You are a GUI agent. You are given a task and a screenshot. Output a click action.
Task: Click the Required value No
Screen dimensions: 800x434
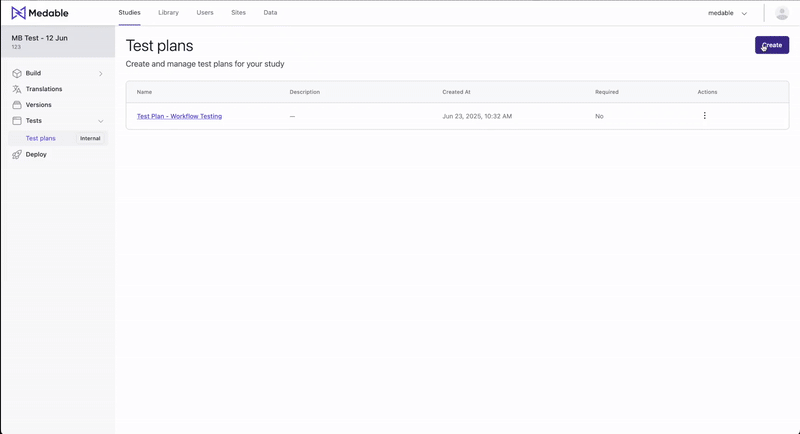[x=599, y=116]
